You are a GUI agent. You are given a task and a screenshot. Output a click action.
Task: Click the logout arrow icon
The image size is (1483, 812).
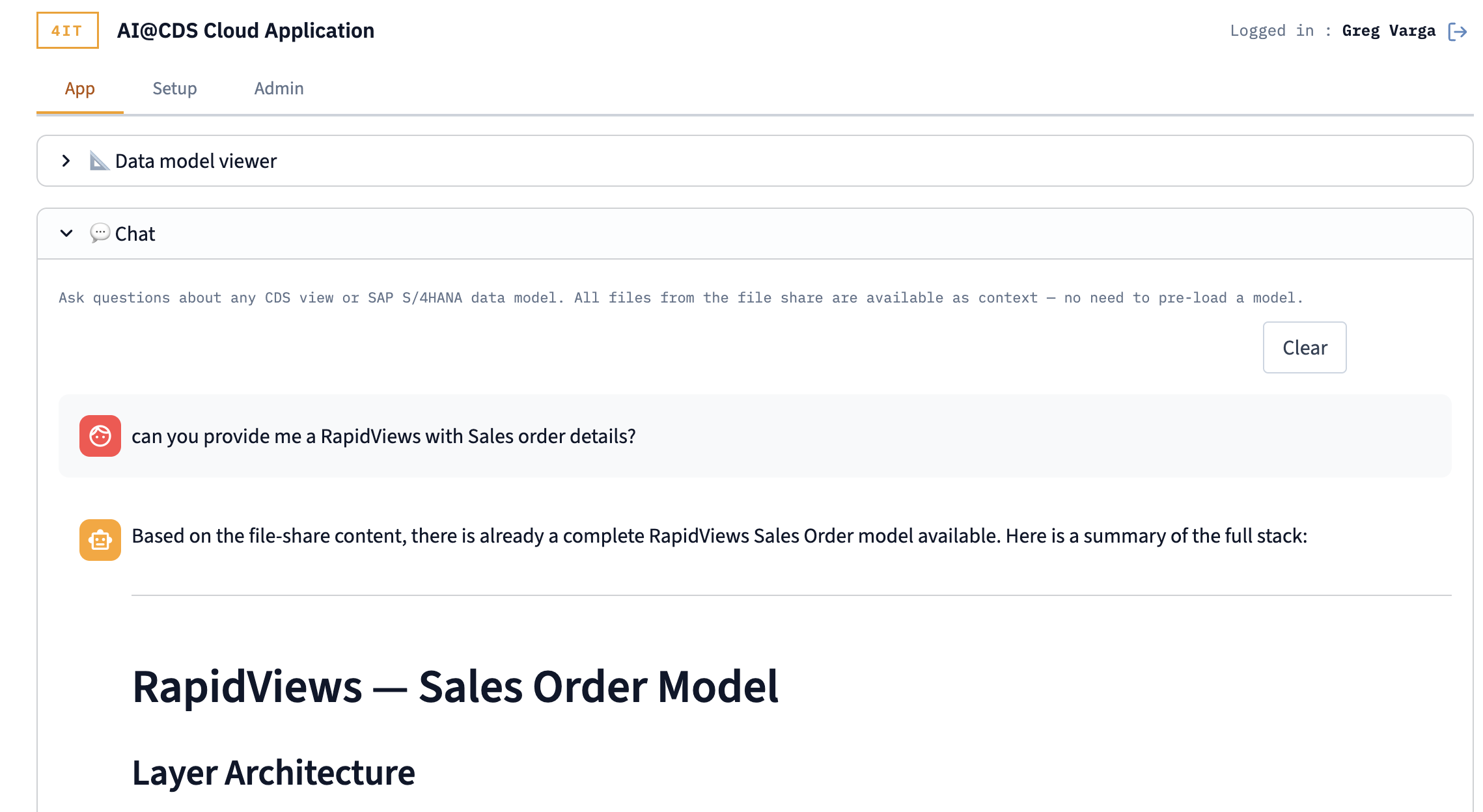pos(1457,31)
